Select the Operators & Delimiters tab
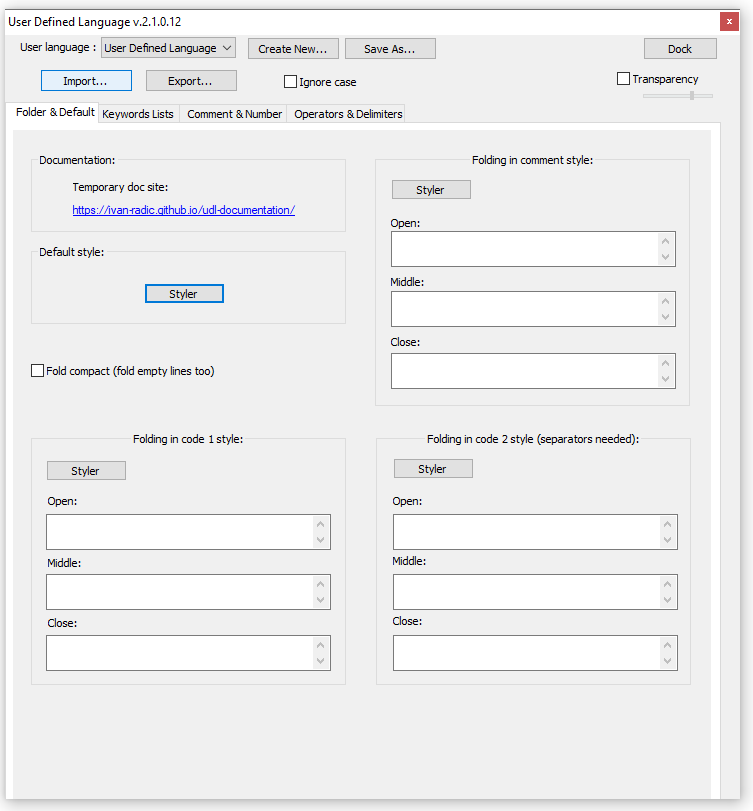753x811 pixels. (348, 114)
